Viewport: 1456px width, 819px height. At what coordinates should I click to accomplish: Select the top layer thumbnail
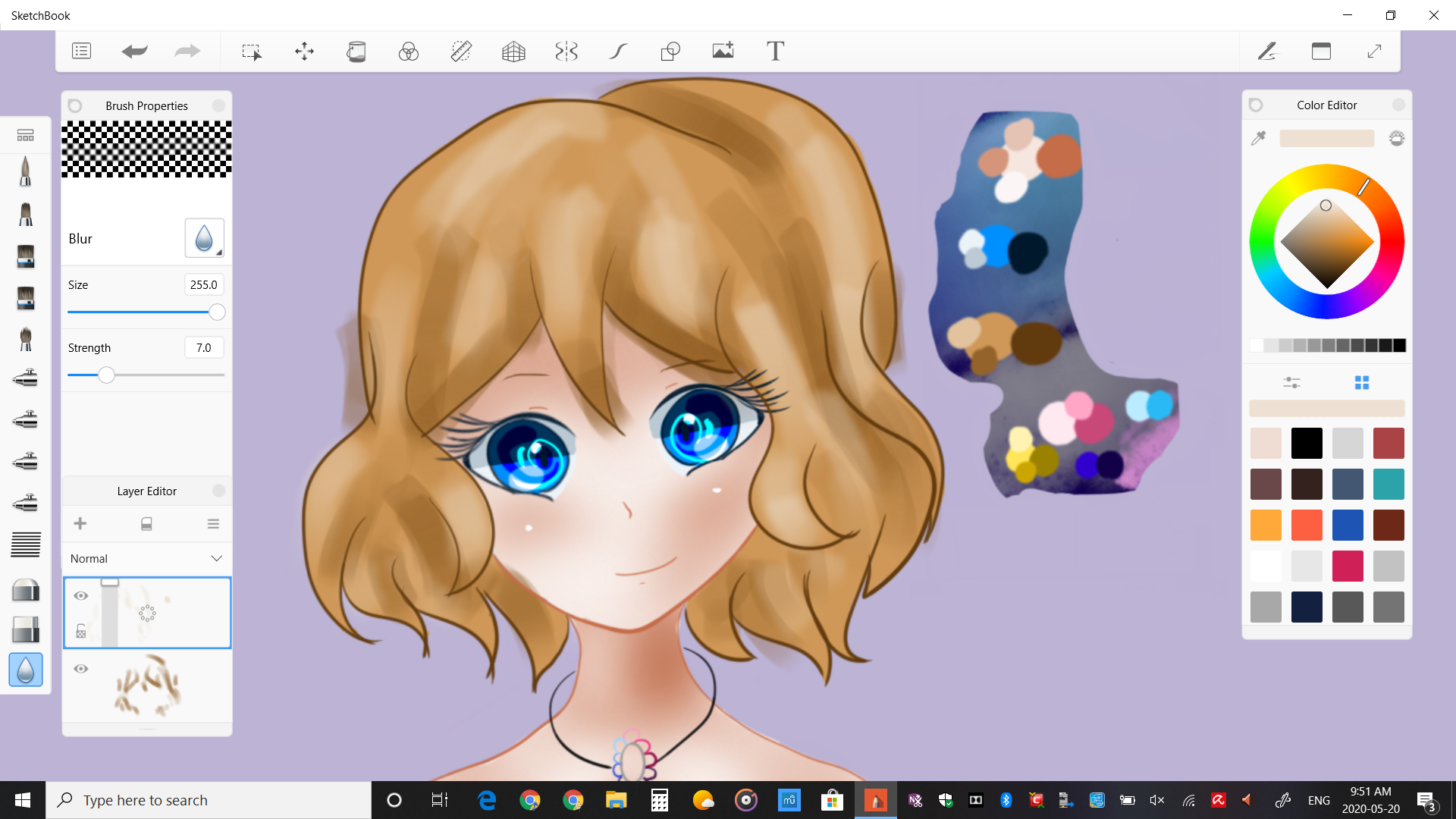coord(147,613)
